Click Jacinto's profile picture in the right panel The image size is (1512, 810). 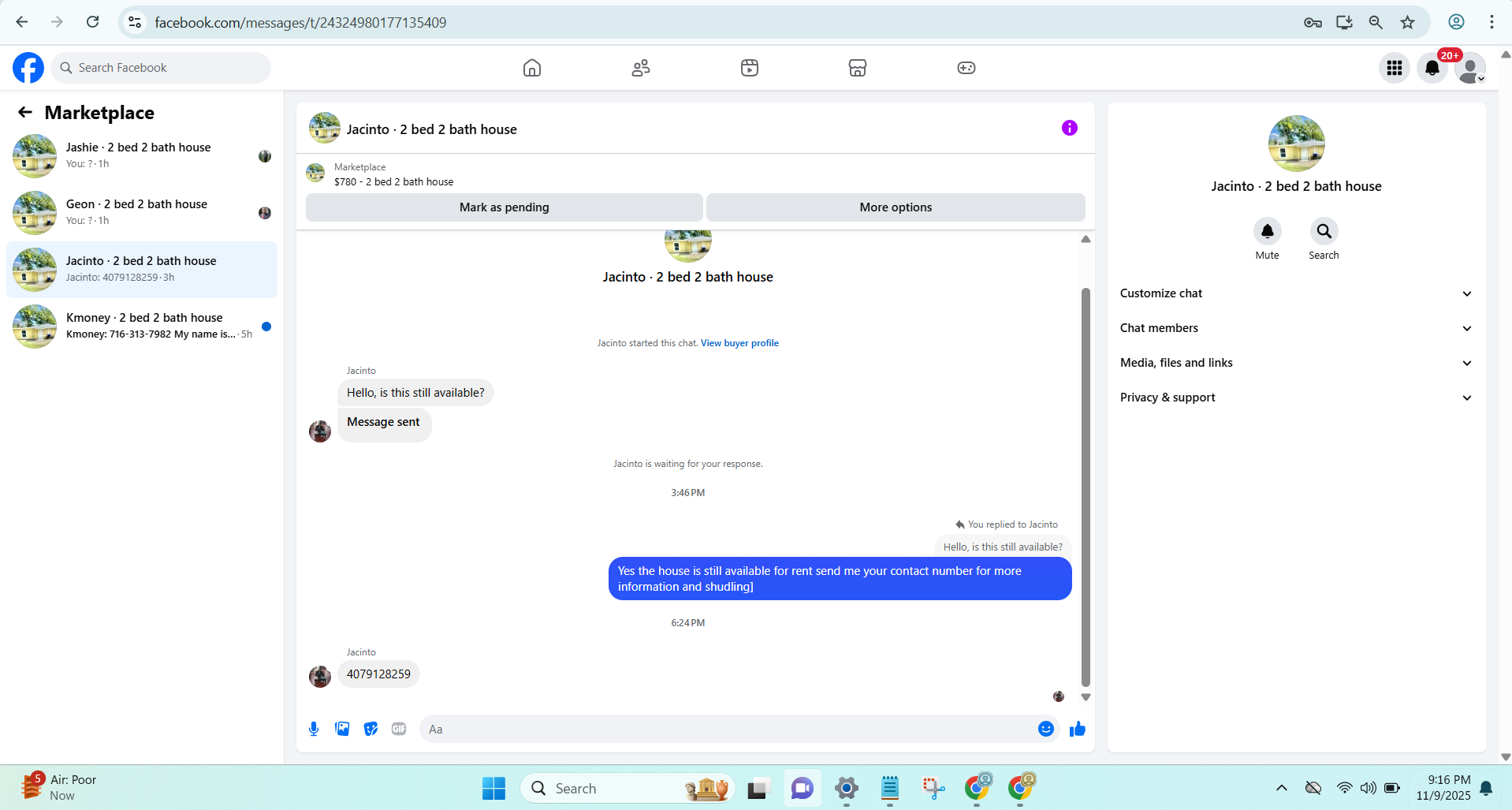[x=1297, y=144]
